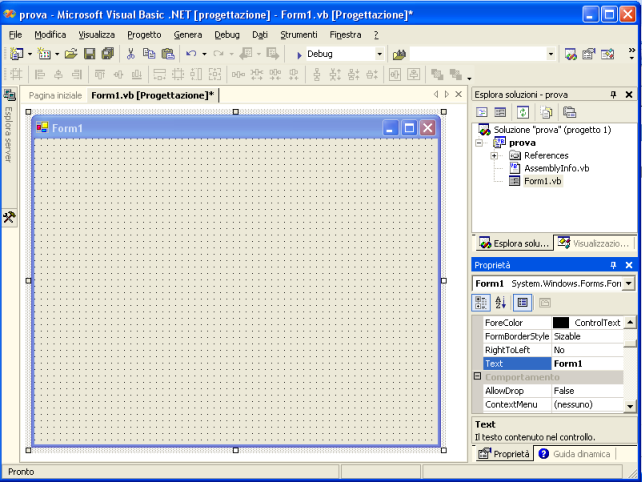This screenshot has width=642, height=482.
Task: Start debugging with the play arrow
Action: click(x=299, y=54)
